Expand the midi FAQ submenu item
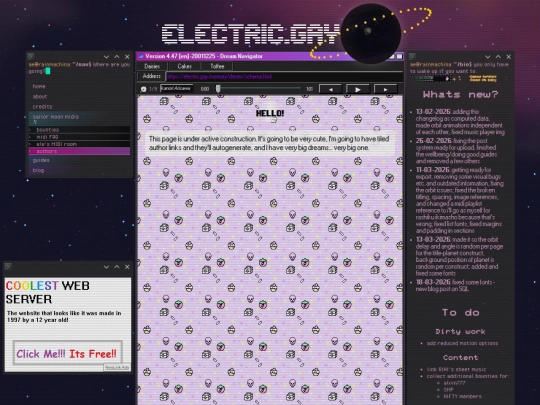 [79, 137]
